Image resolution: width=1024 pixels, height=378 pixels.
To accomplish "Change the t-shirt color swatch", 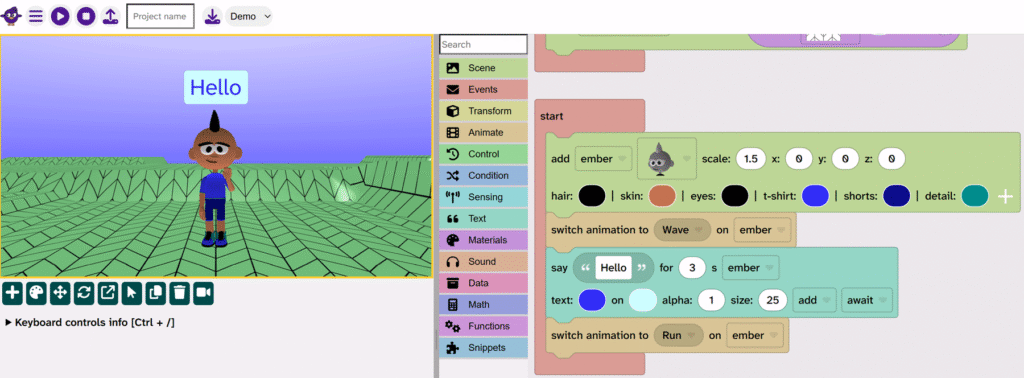I will (x=816, y=196).
